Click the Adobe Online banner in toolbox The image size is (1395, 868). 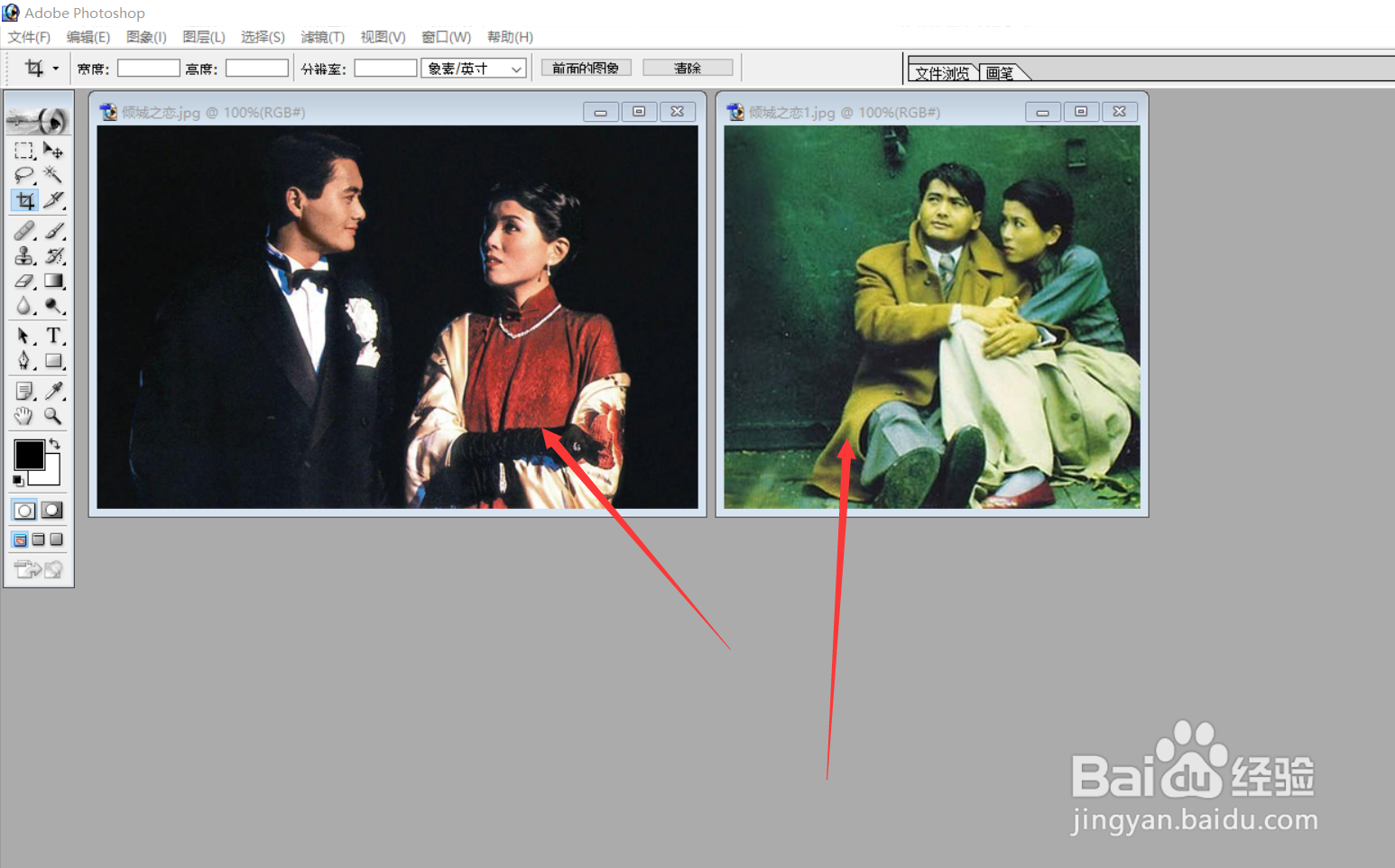pos(39,119)
